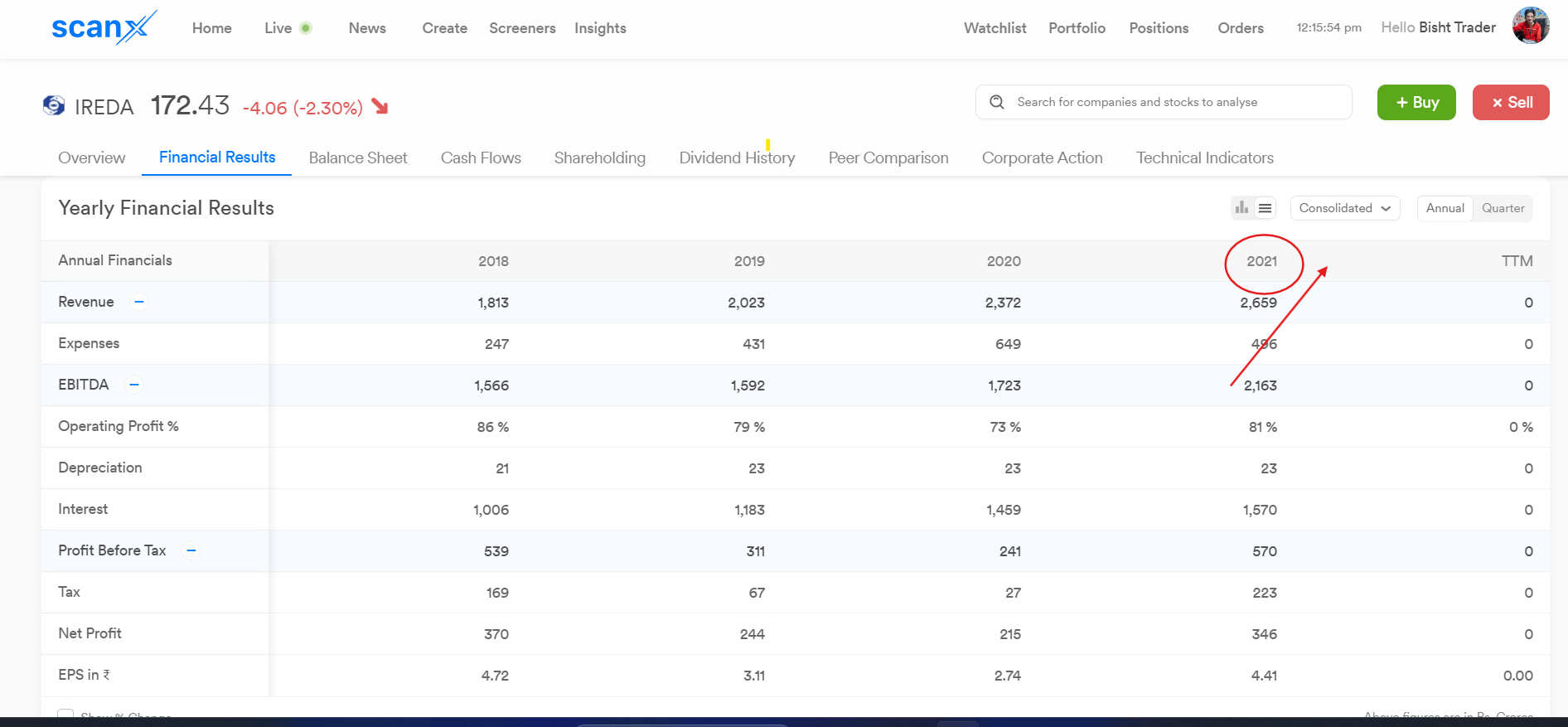Screen dimensions: 1568x727
Task: Click the Hello Bisht Trader greeting
Action: (1439, 27)
